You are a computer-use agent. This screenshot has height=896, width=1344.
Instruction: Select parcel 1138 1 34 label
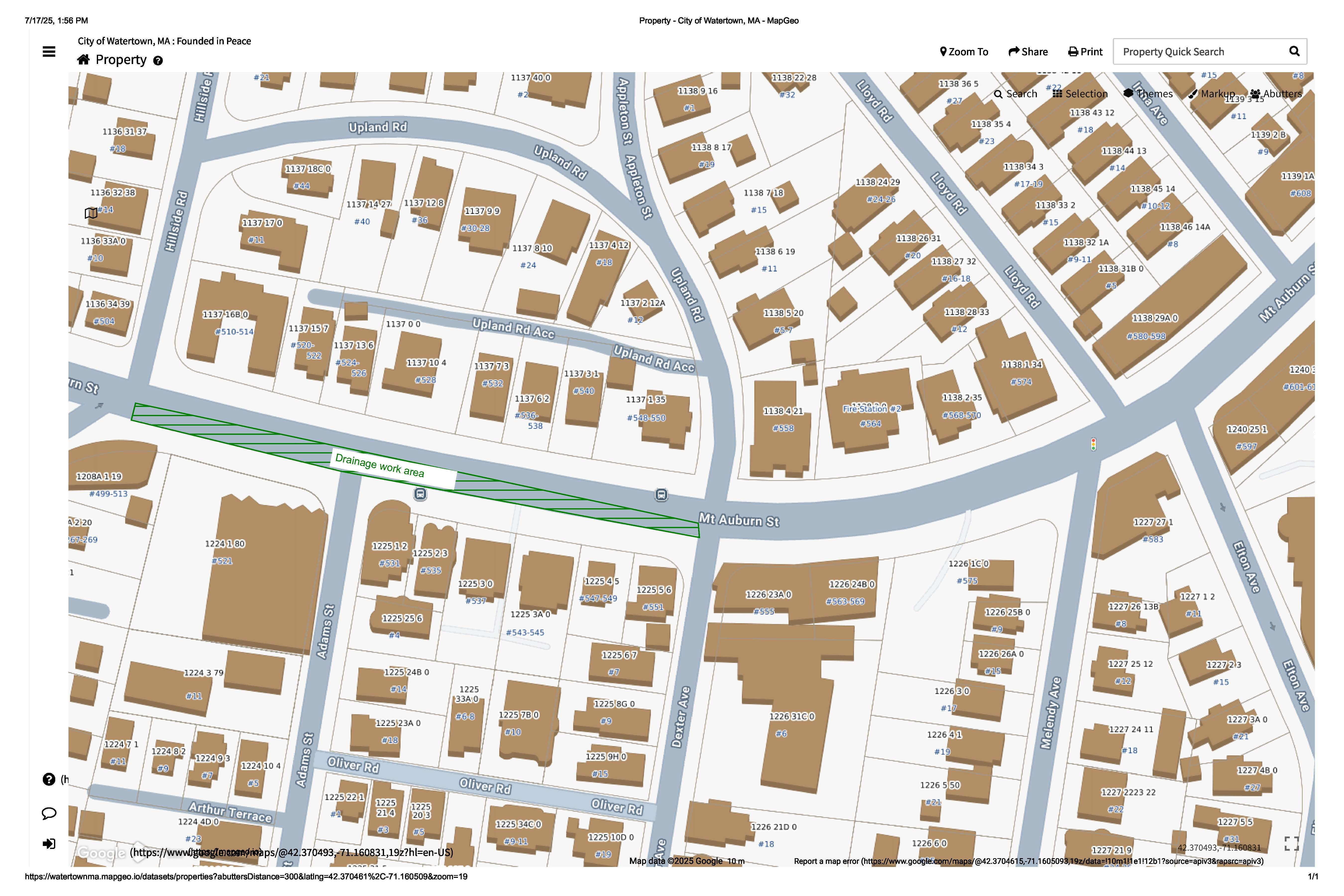1021,365
